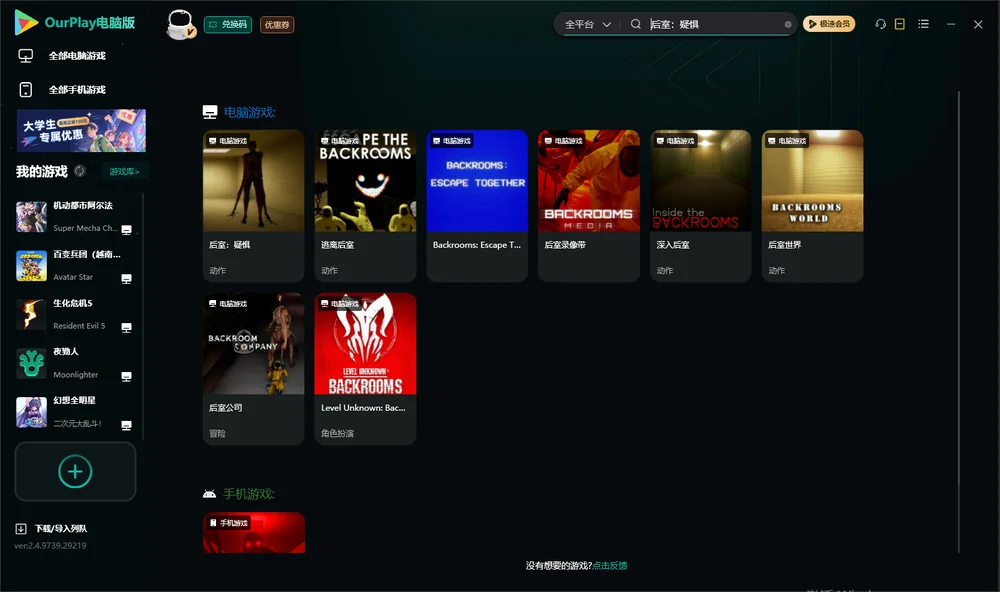
Task: Open the 大学生专属优惠 promotional banner
Action: pyautogui.click(x=81, y=131)
